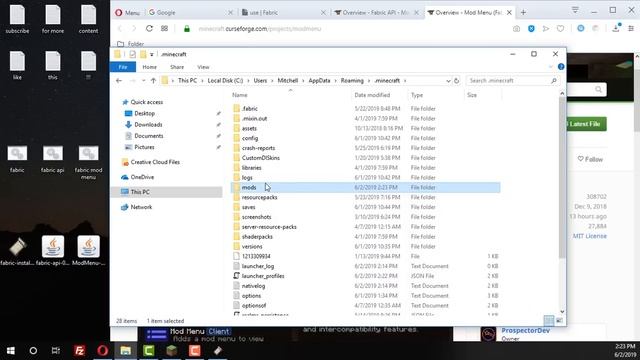
Task: Select fabric mod menu shortcut on desktop
Action: pos(89,162)
